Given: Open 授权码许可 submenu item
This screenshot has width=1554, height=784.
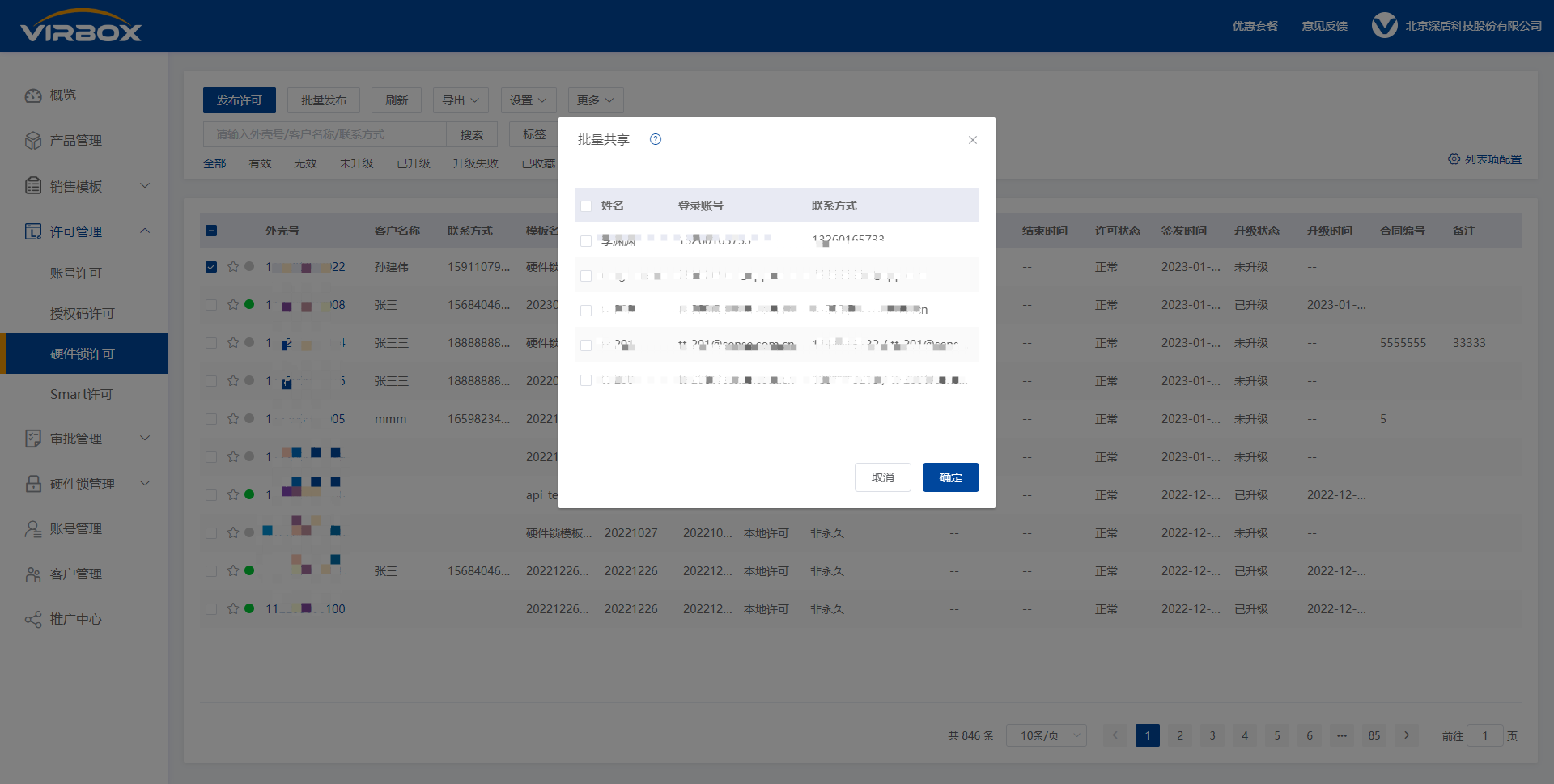Looking at the screenshot, I should coord(83,314).
